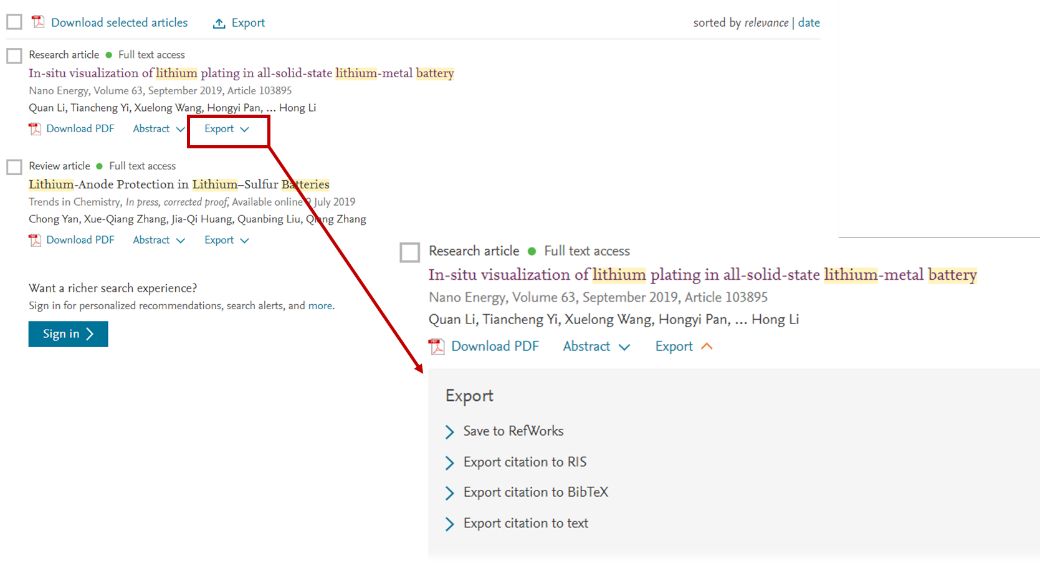1040x574 pixels.
Task: Click PDF icon under first Nano Energy article
Action: point(35,129)
